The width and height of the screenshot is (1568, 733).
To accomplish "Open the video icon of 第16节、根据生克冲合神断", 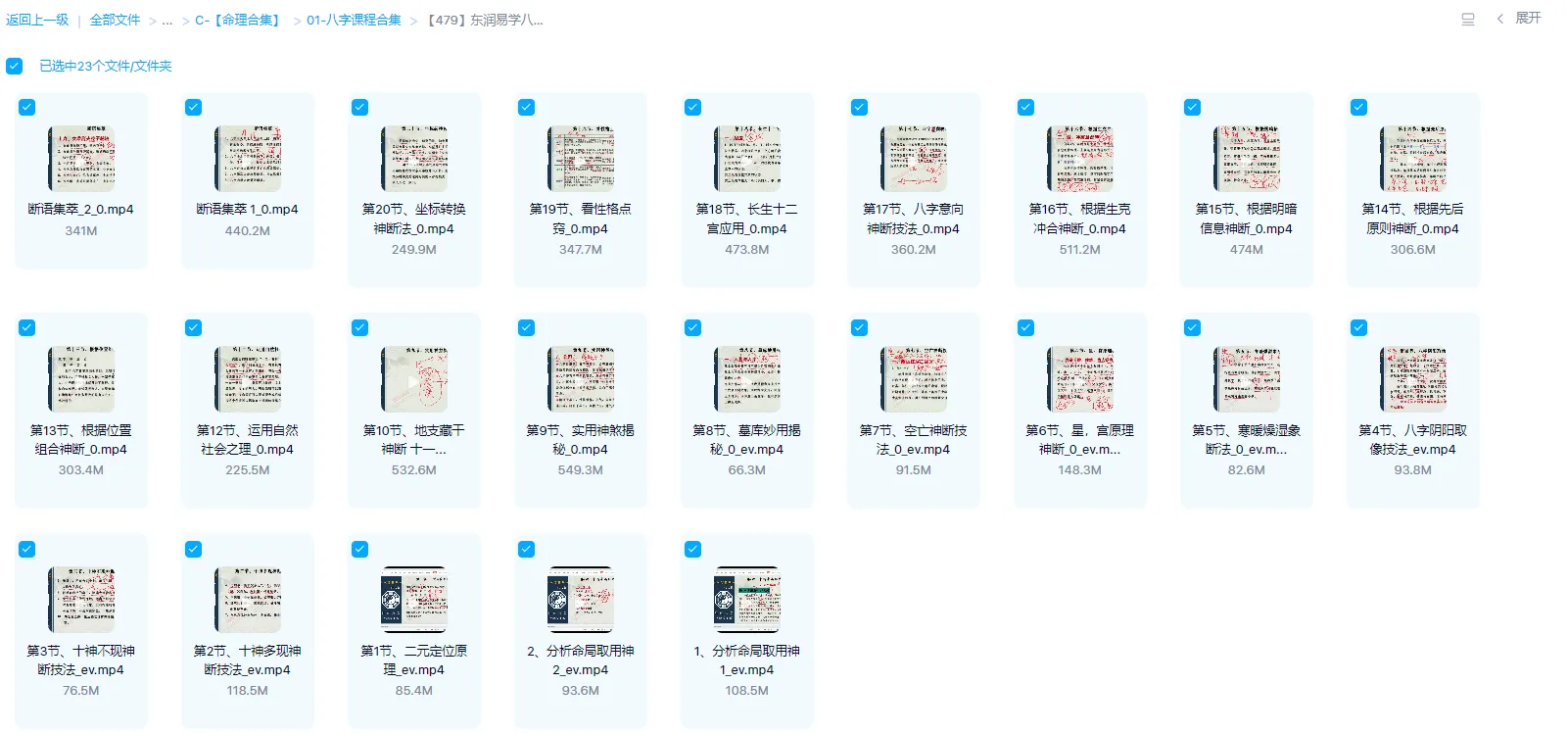I will tap(1080, 158).
